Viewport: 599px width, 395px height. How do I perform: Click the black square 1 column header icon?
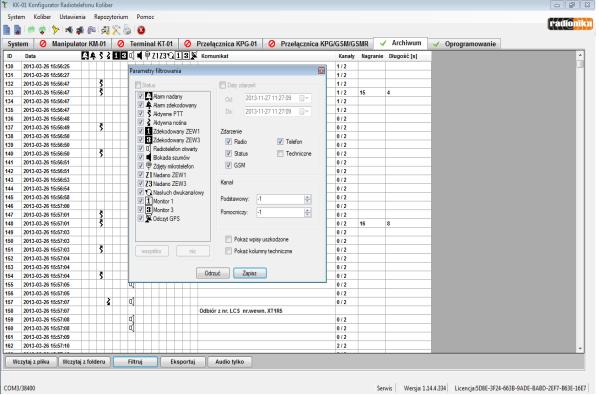117,56
